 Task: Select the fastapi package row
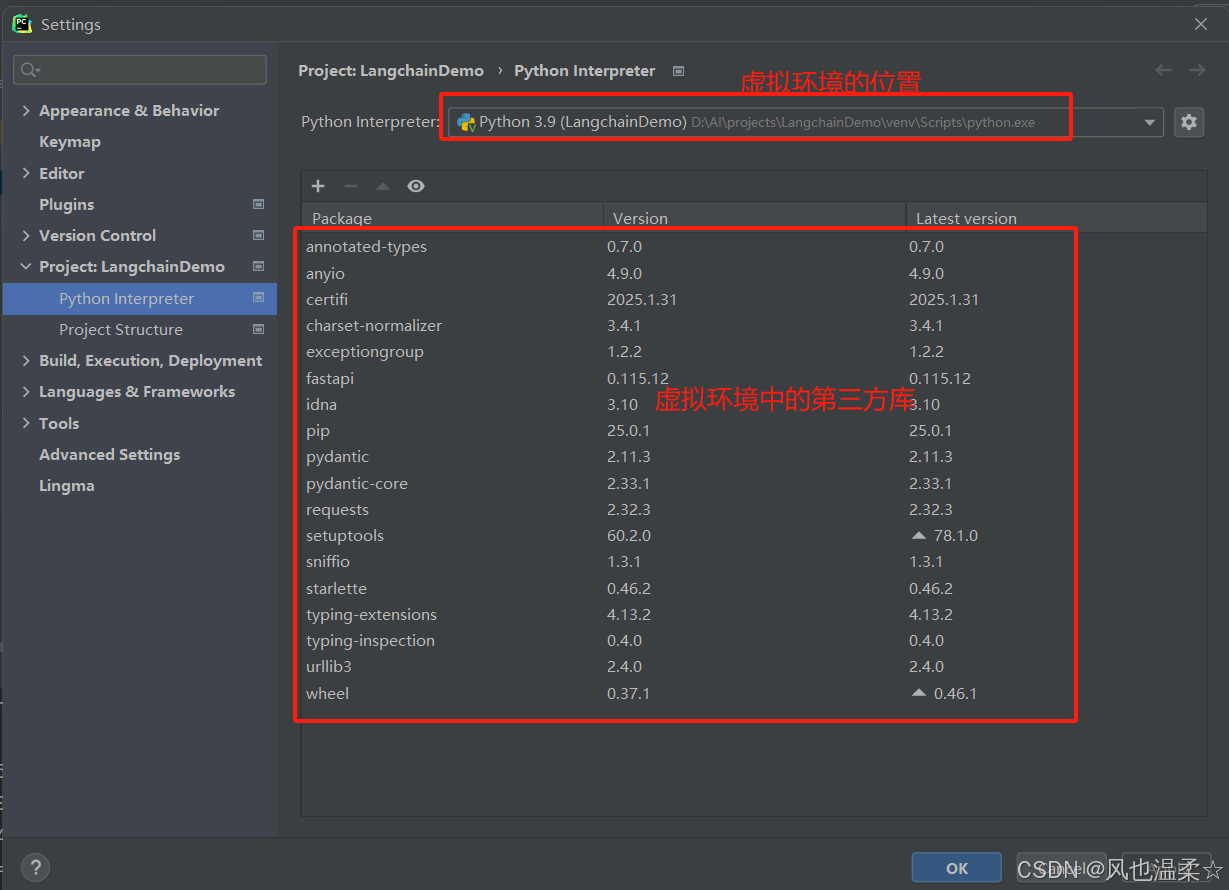pyautogui.click(x=754, y=378)
